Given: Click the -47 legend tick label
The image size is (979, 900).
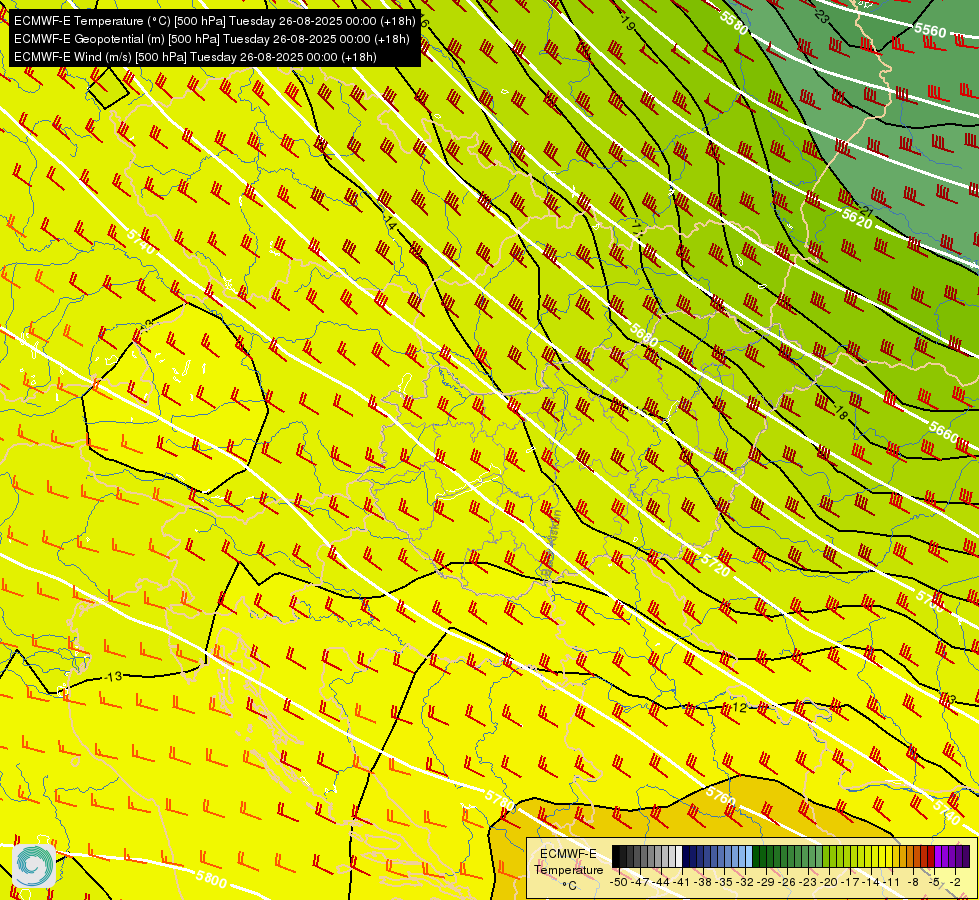Looking at the screenshot, I should tap(640, 882).
